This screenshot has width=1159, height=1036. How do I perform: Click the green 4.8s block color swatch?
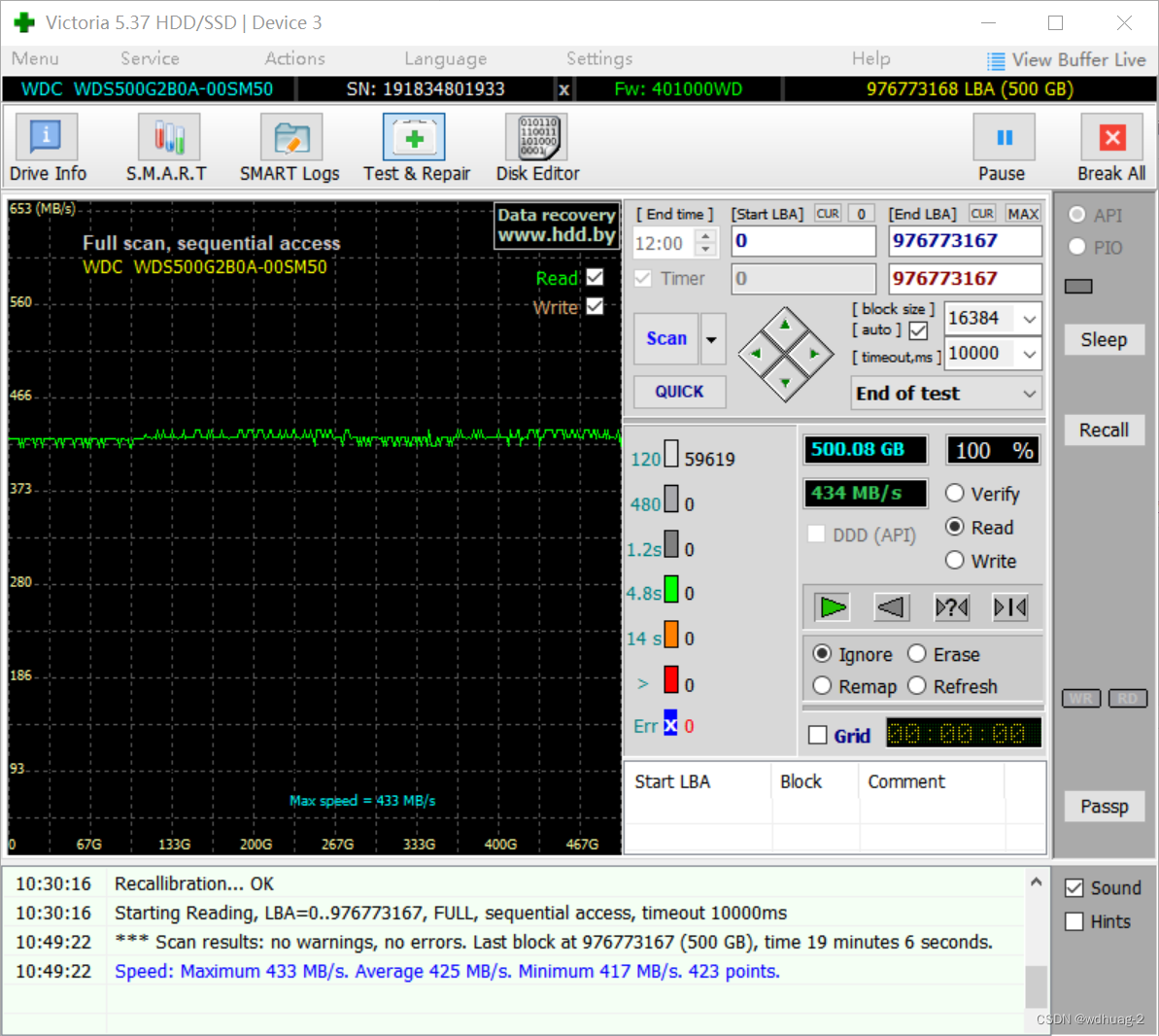[671, 589]
